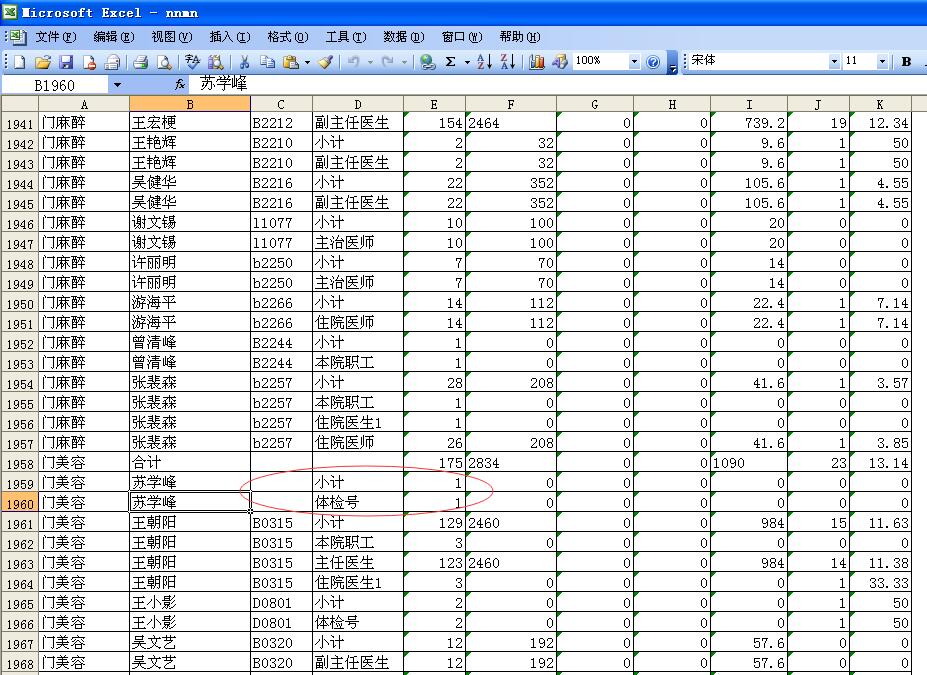The height and width of the screenshot is (675, 927).
Task: Open the 100% zoom dropdown
Action: [634, 61]
